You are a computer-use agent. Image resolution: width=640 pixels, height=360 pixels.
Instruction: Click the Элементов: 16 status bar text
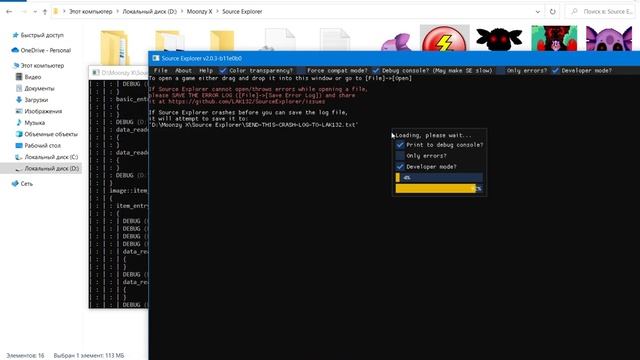pos(25,356)
